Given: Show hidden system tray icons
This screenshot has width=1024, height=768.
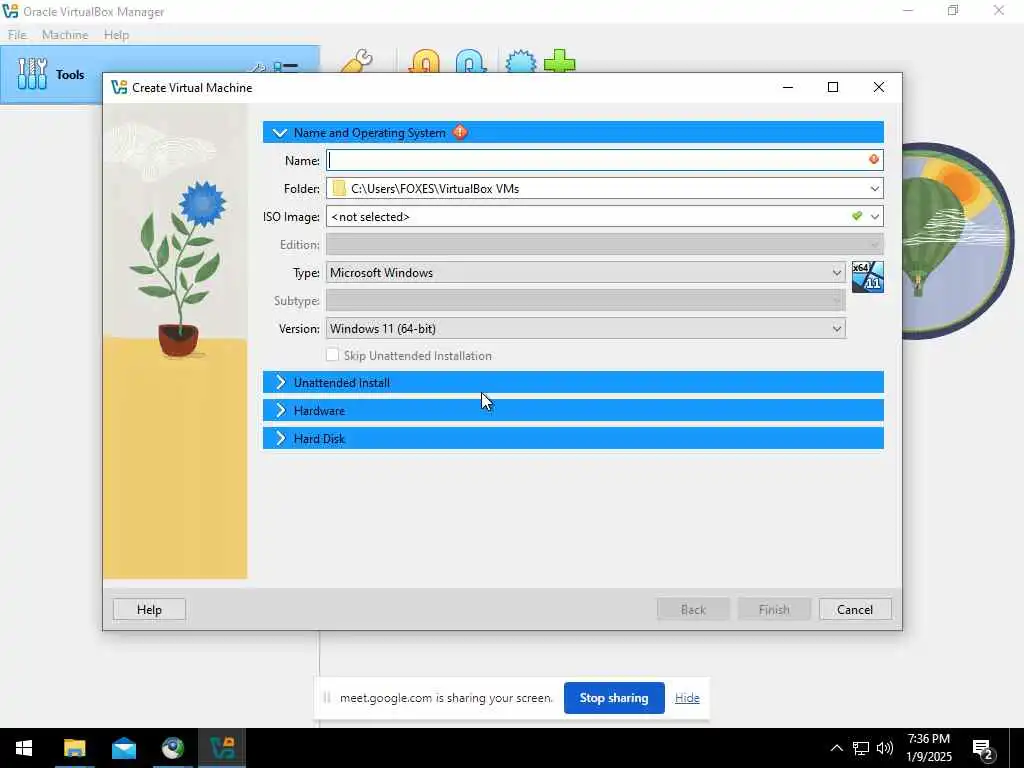Looking at the screenshot, I should (836, 748).
